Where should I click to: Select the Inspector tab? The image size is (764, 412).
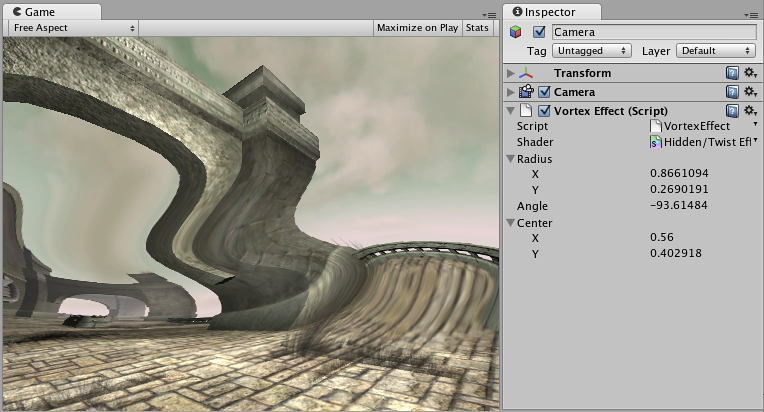coord(552,12)
